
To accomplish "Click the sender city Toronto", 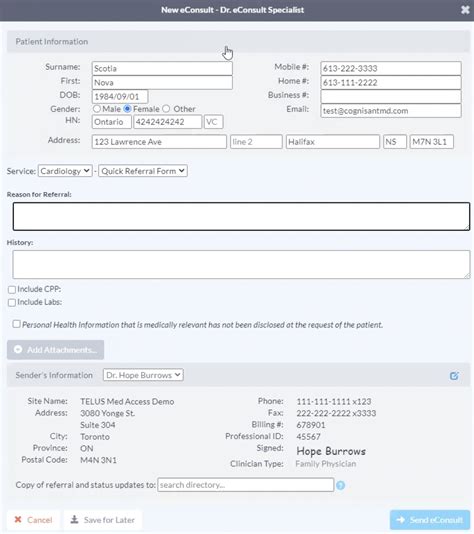I will 95,437.
